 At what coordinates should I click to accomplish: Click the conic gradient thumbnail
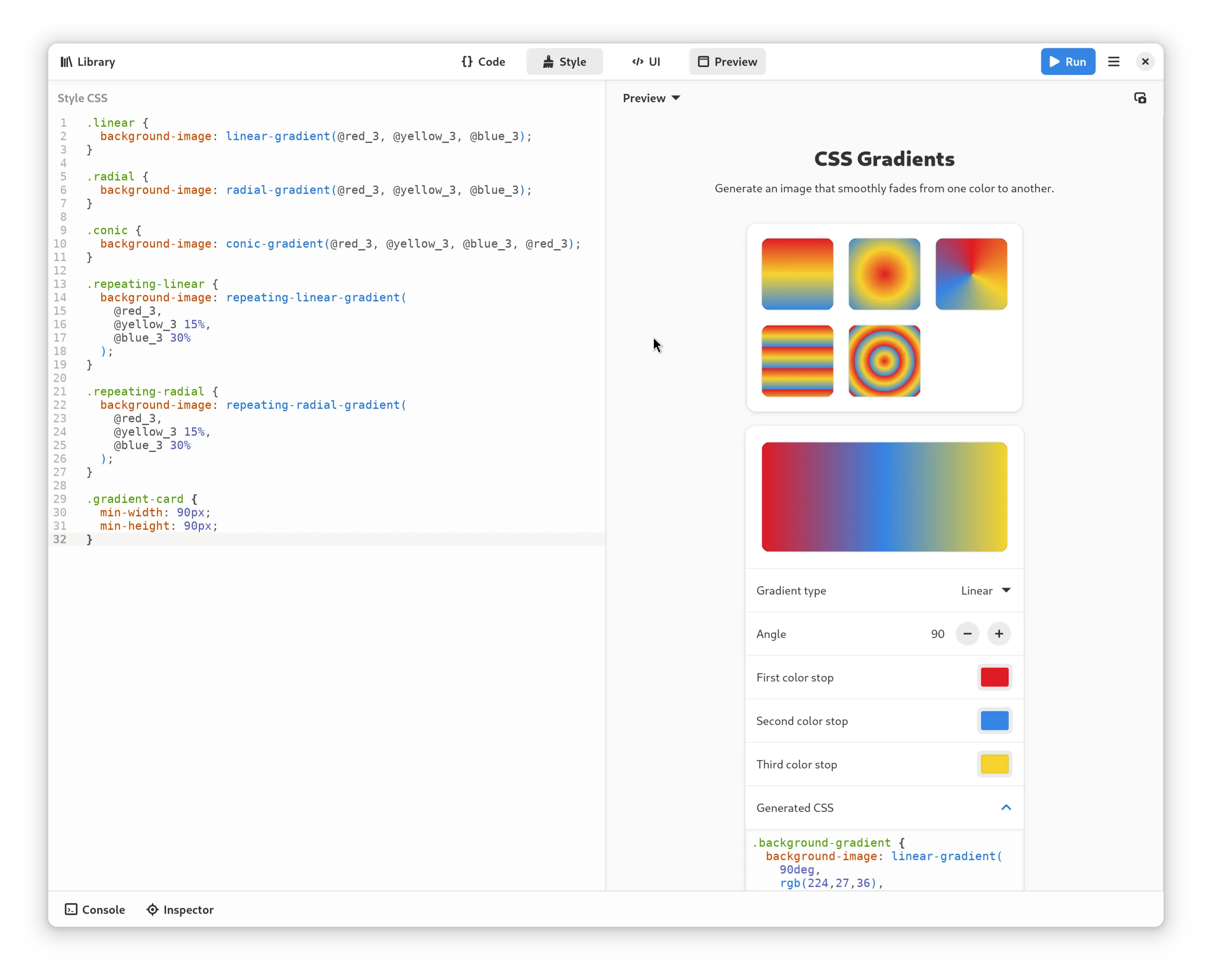click(971, 274)
